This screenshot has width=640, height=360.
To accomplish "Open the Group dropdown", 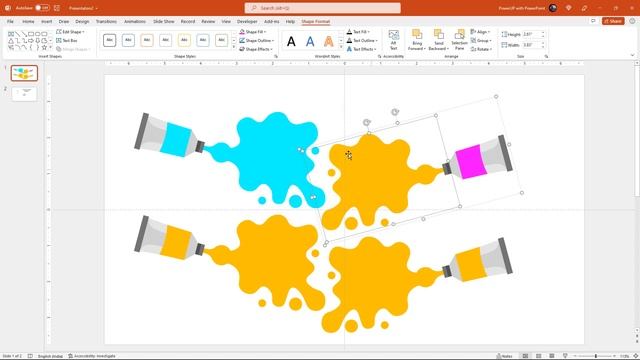I will tap(481, 40).
